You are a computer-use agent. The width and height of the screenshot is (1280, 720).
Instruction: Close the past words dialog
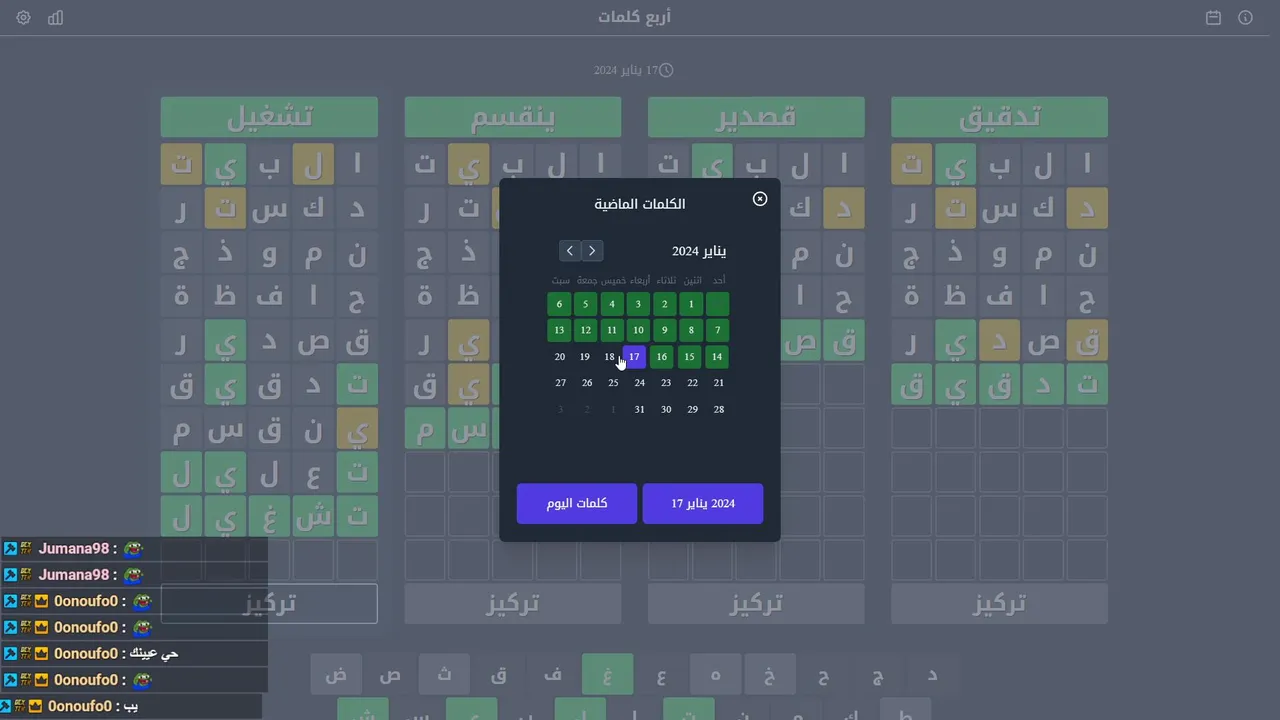tap(760, 199)
